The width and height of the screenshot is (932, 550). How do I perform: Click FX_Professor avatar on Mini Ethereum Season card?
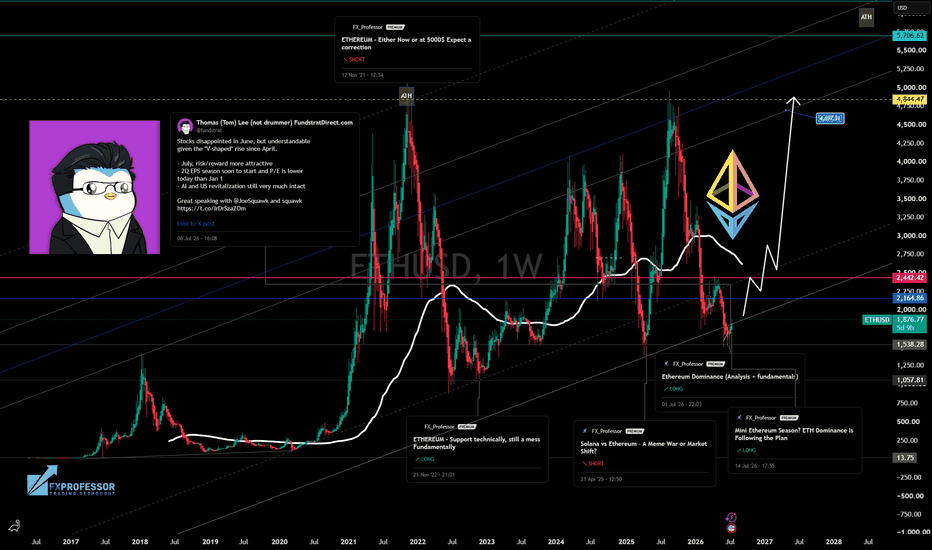(739, 418)
